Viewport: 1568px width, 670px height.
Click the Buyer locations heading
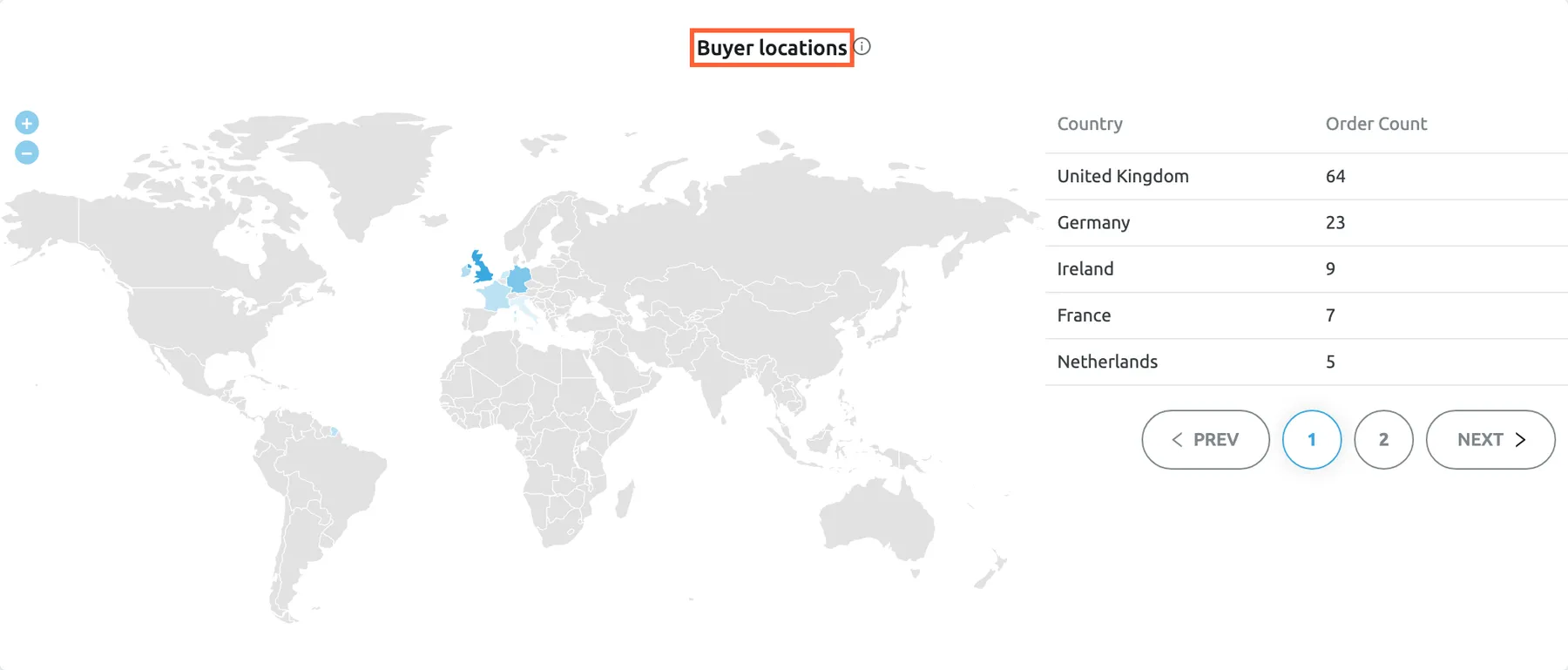(772, 48)
